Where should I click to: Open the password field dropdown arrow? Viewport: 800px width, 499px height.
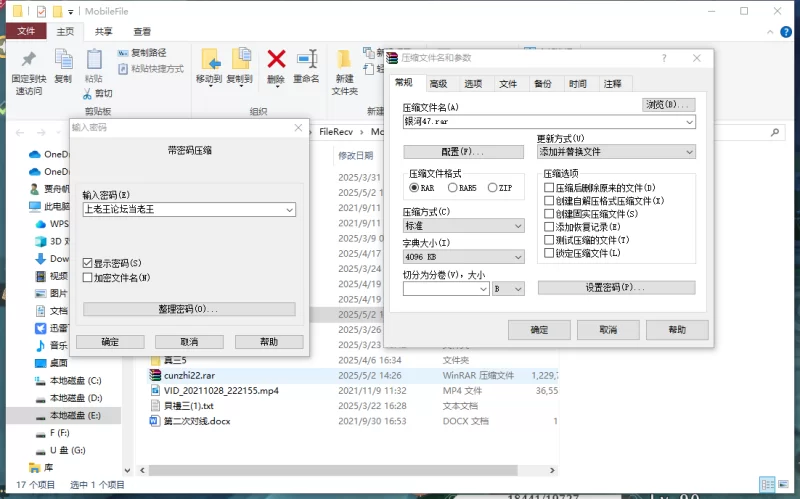coord(289,210)
